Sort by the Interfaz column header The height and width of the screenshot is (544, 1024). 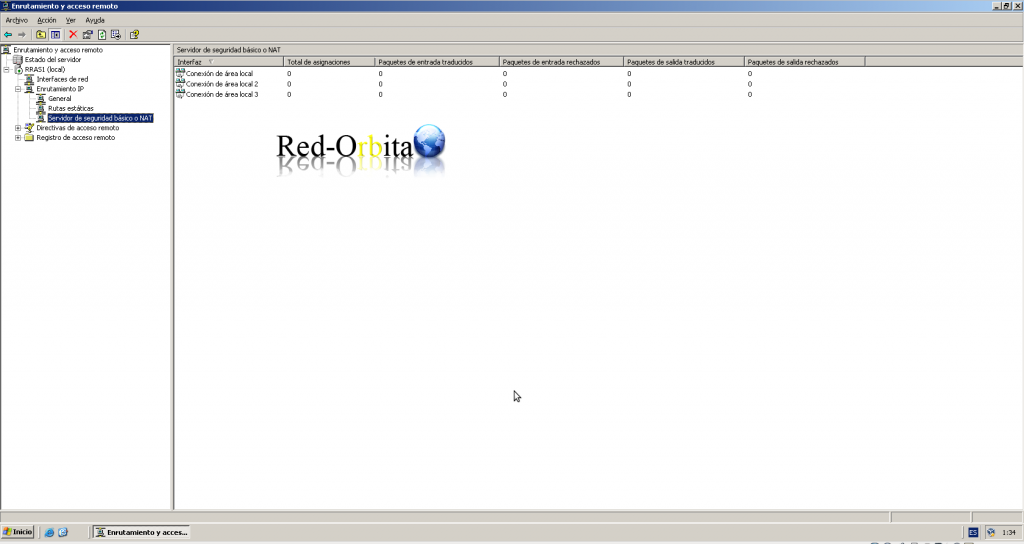pos(229,62)
